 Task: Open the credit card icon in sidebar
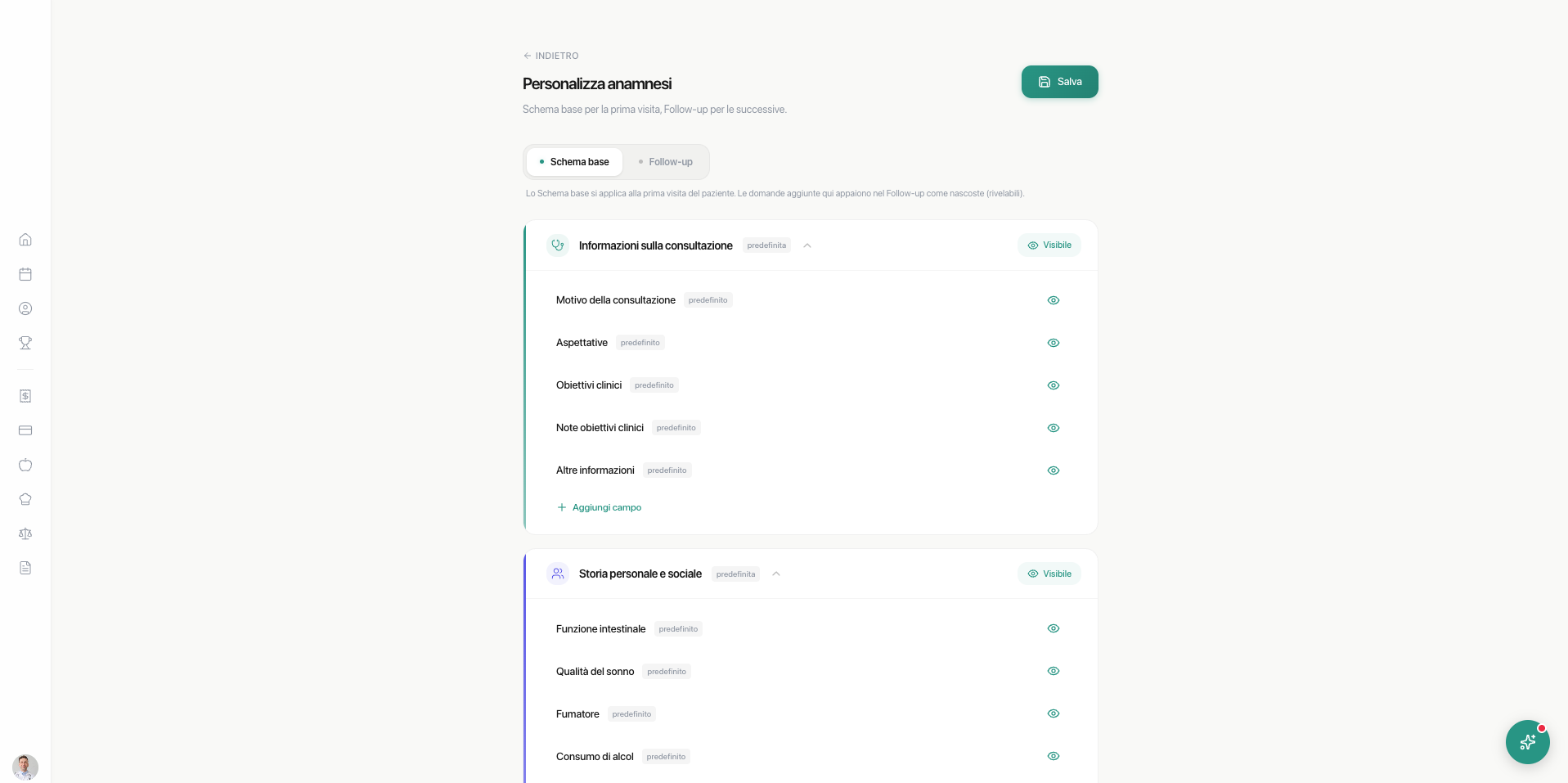tap(25, 430)
